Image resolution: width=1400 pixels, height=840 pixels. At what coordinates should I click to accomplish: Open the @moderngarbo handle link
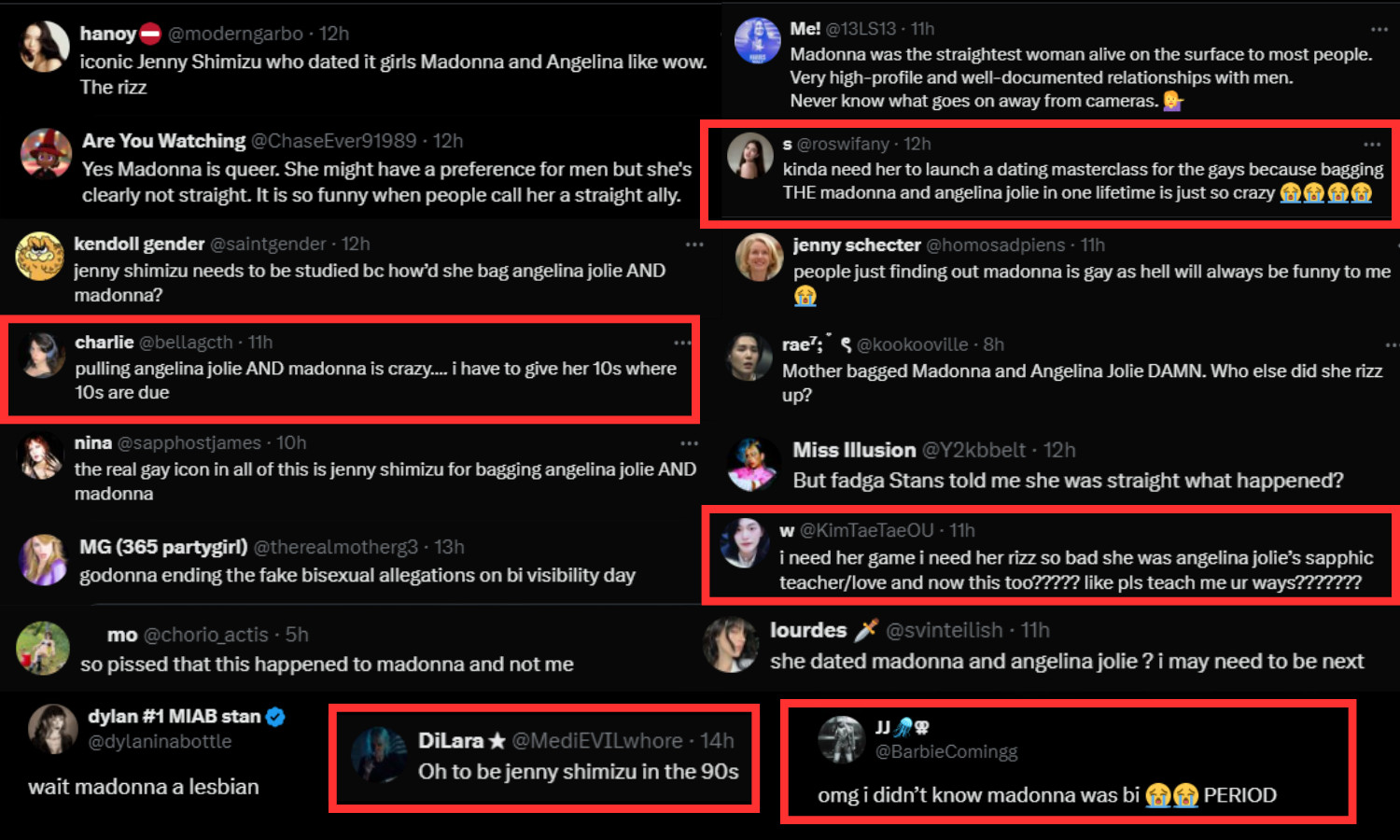(235, 34)
